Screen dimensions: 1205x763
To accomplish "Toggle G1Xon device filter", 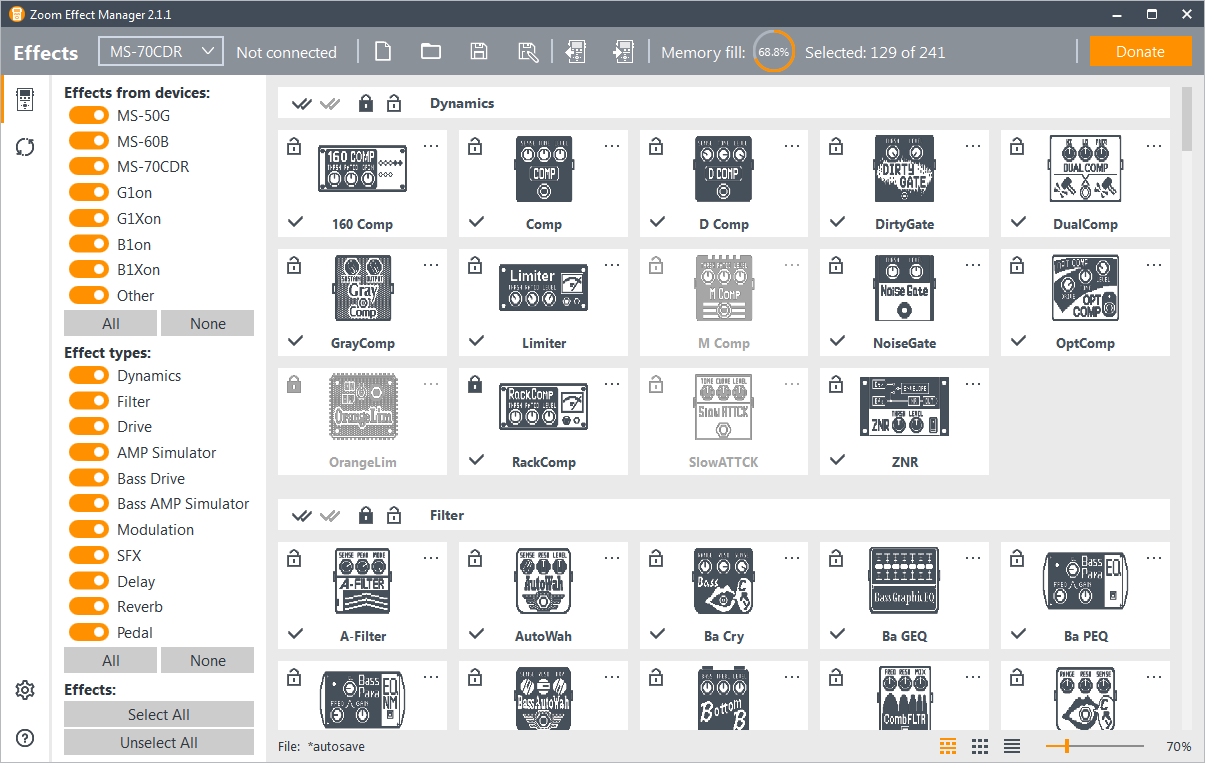I will point(89,218).
